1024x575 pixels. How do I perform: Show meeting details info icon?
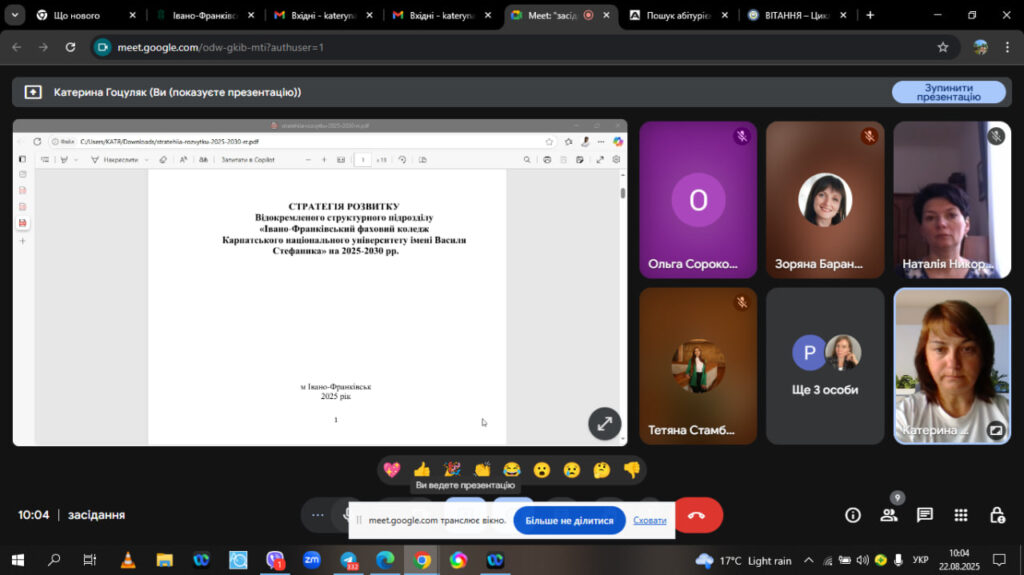853,515
